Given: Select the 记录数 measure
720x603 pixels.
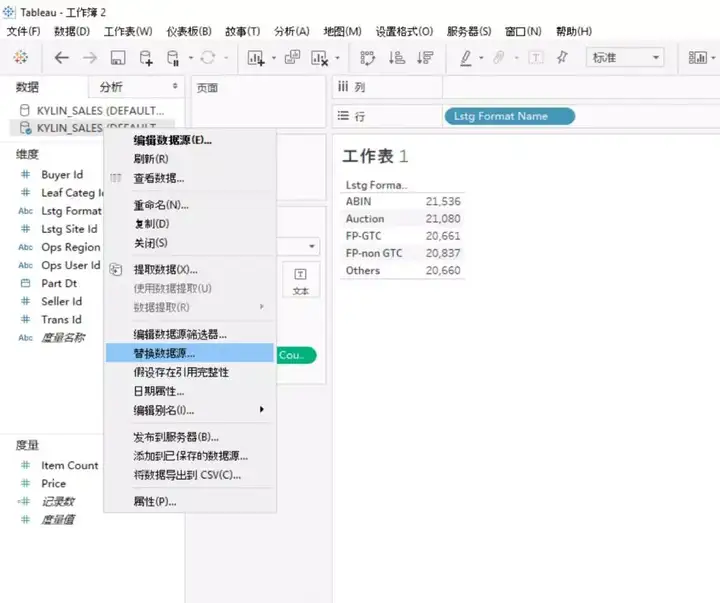Looking at the screenshot, I should 58,502.
